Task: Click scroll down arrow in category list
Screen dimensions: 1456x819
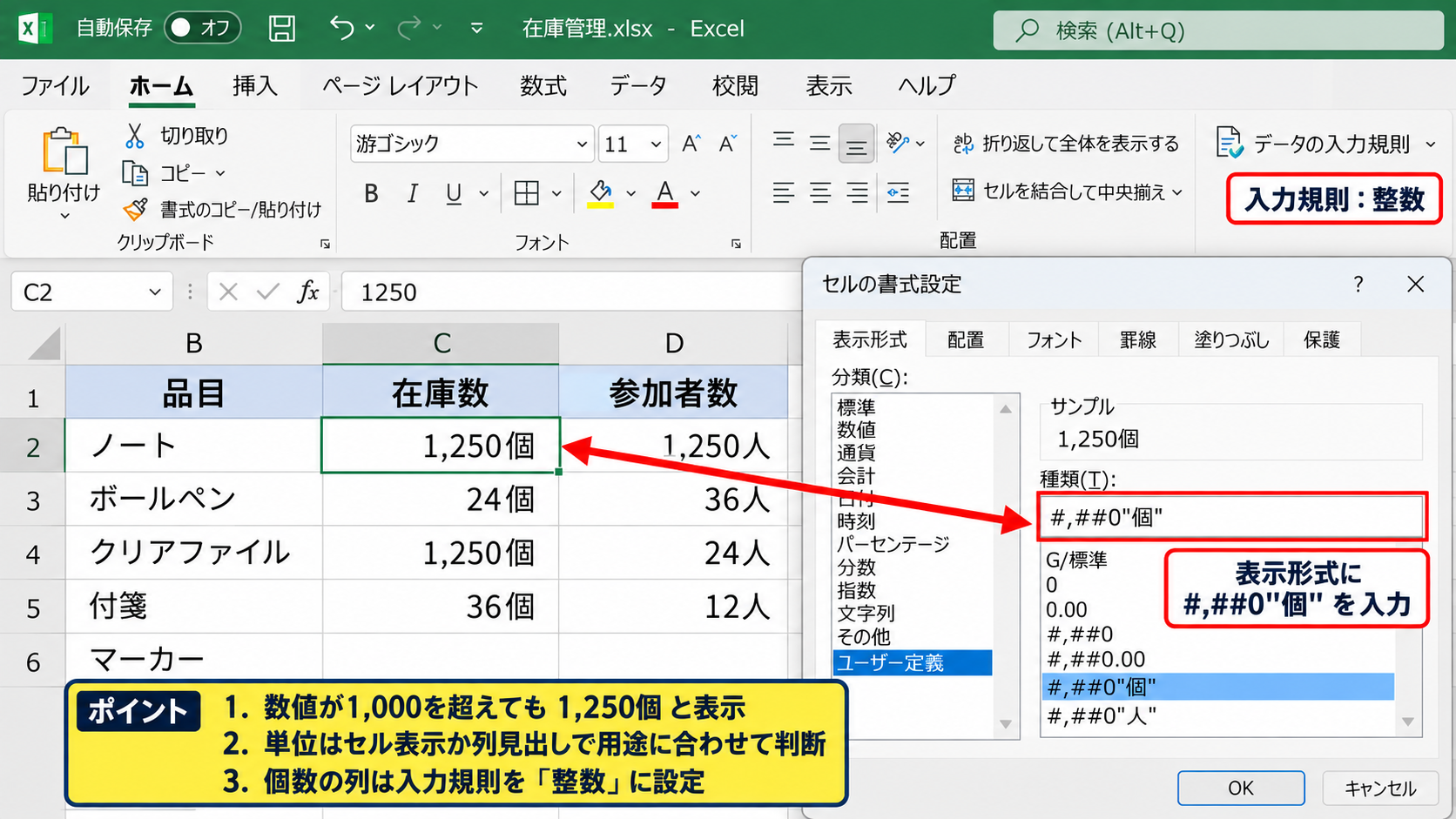Action: (1006, 725)
